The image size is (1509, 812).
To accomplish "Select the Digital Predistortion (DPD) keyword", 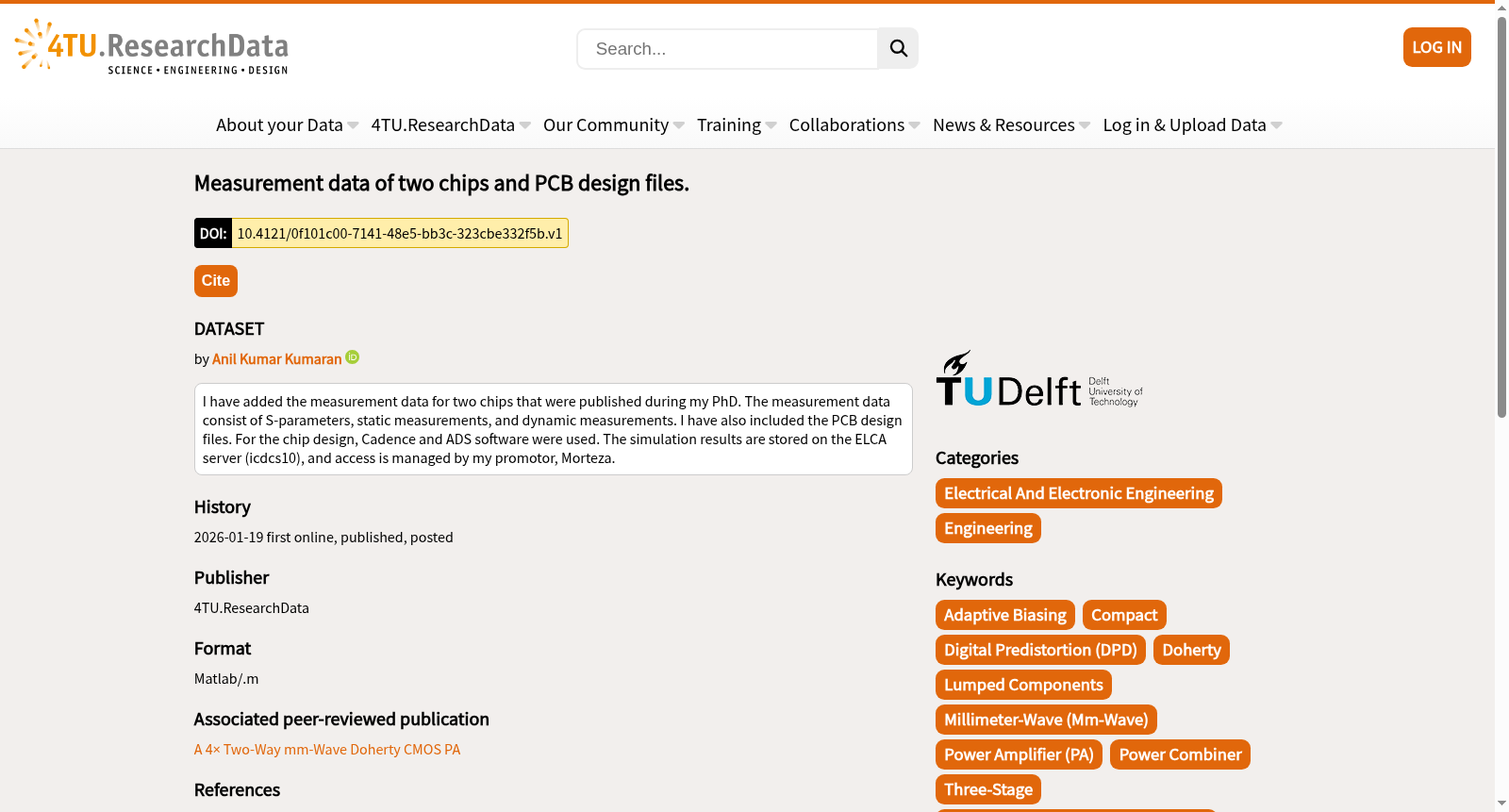I will tap(1040, 650).
